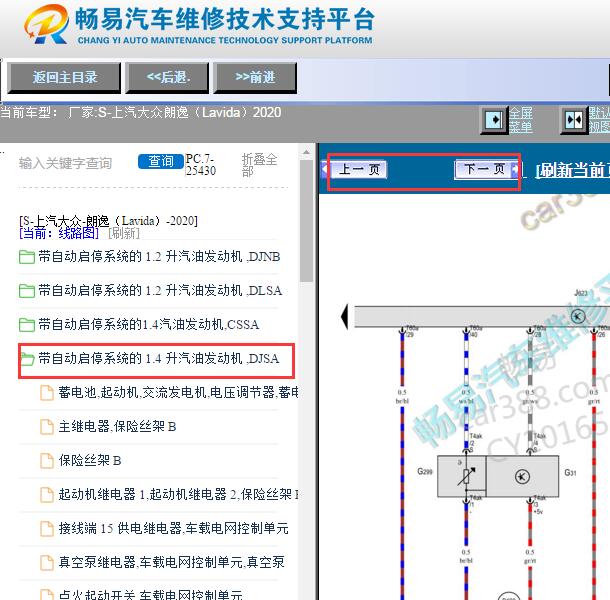The height and width of the screenshot is (600, 610).
Task: Click the 当前车型 vehicle info text
Action: [141, 112]
